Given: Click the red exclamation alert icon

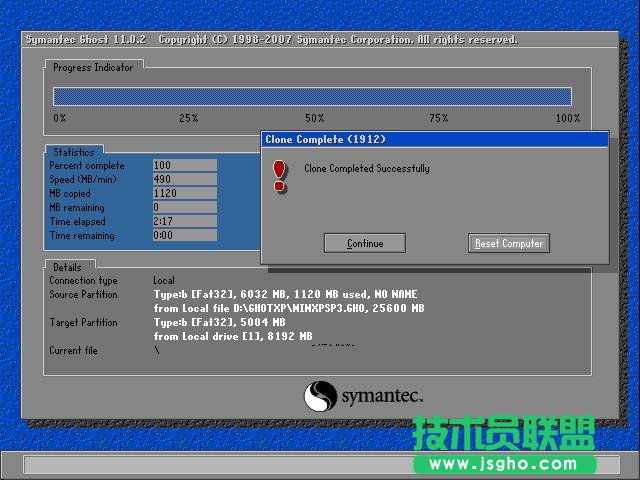Looking at the screenshot, I should click(280, 173).
